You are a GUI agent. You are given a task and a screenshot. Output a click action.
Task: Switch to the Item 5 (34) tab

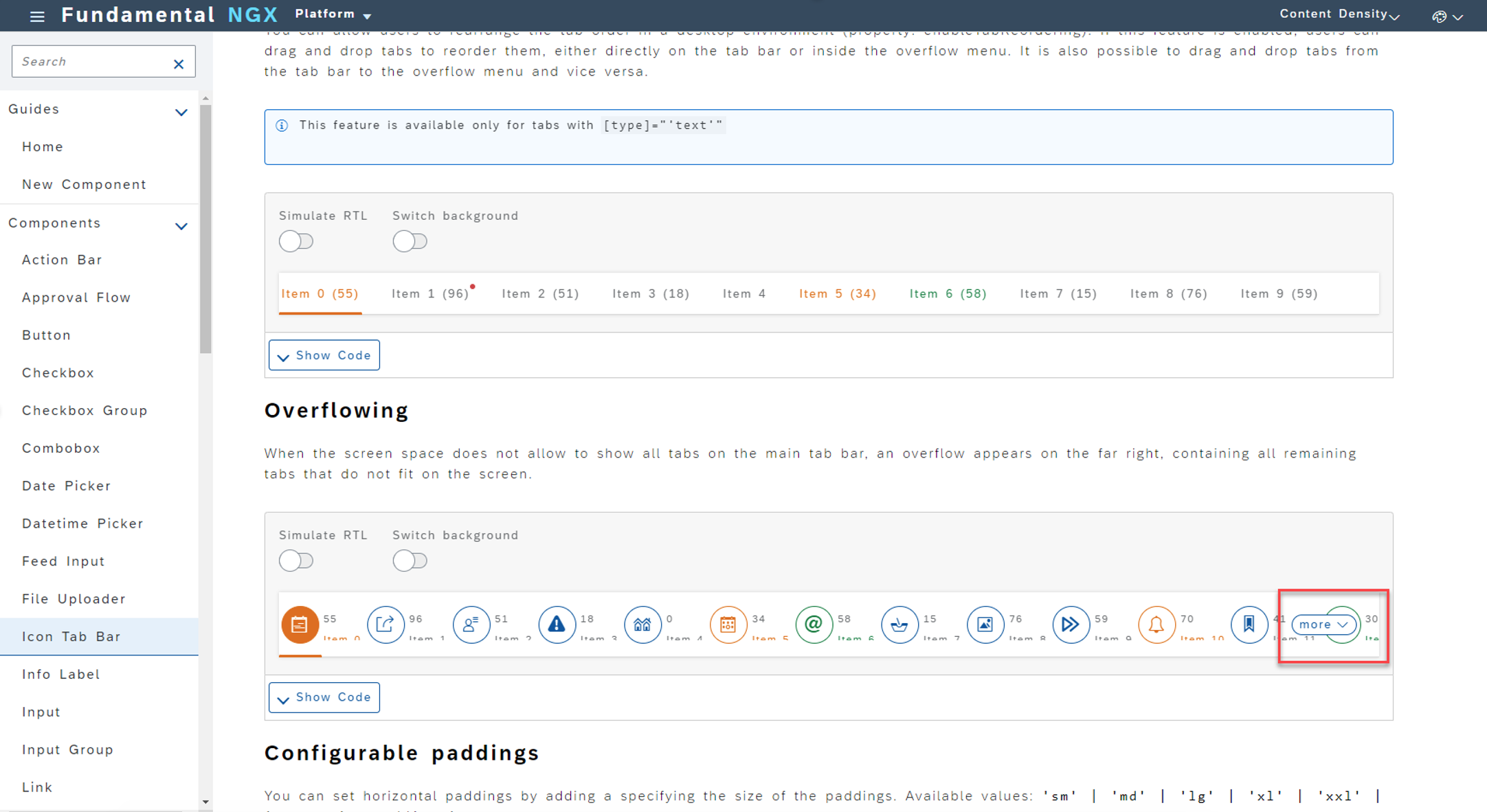838,293
